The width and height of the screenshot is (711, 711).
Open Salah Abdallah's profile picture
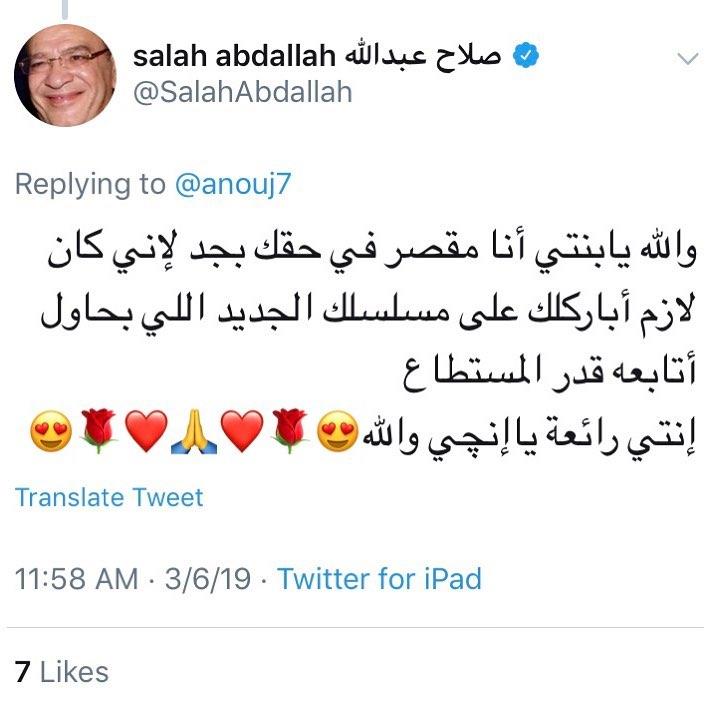click(x=66, y=75)
